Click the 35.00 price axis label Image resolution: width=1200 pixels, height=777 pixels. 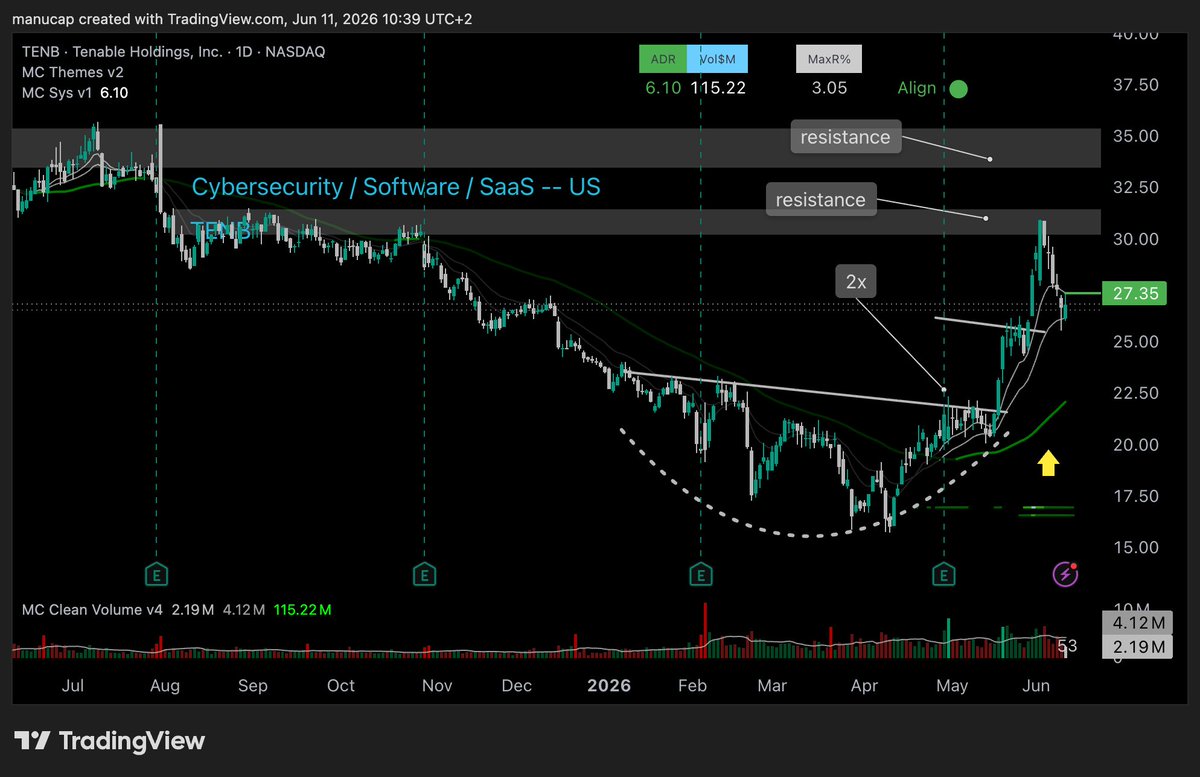1134,137
